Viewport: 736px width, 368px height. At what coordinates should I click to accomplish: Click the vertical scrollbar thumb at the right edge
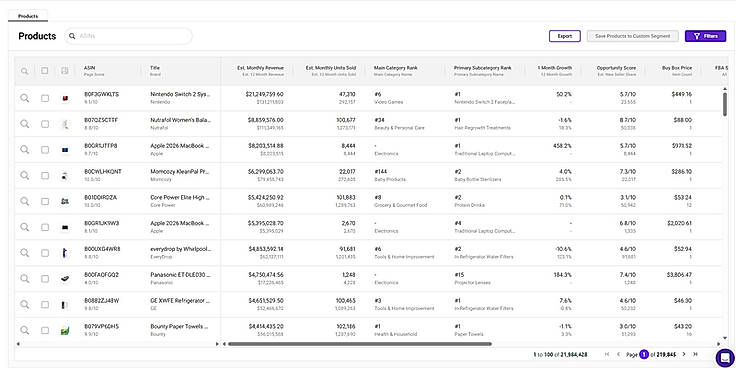(725, 104)
